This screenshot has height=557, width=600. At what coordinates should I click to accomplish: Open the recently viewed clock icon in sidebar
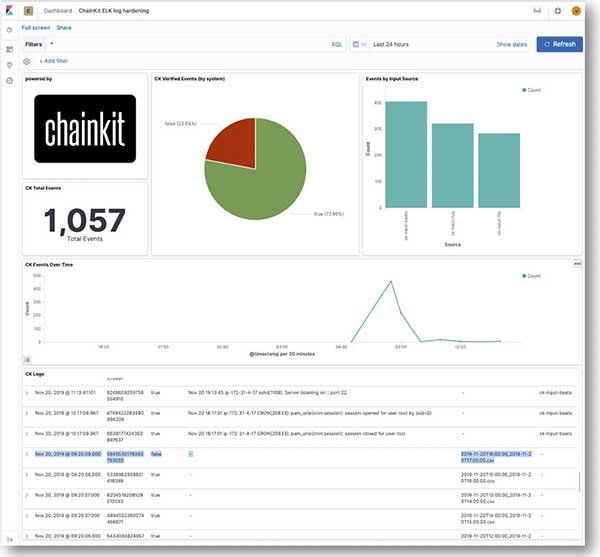click(x=9, y=30)
